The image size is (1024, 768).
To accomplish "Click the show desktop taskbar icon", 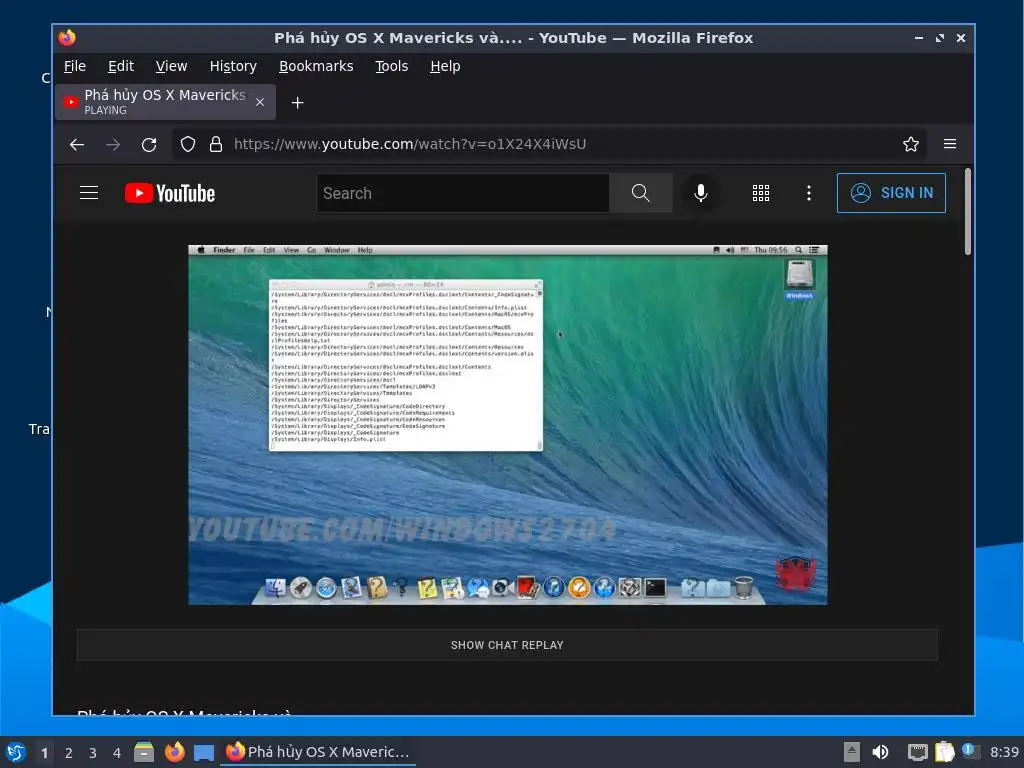I will click(204, 753).
